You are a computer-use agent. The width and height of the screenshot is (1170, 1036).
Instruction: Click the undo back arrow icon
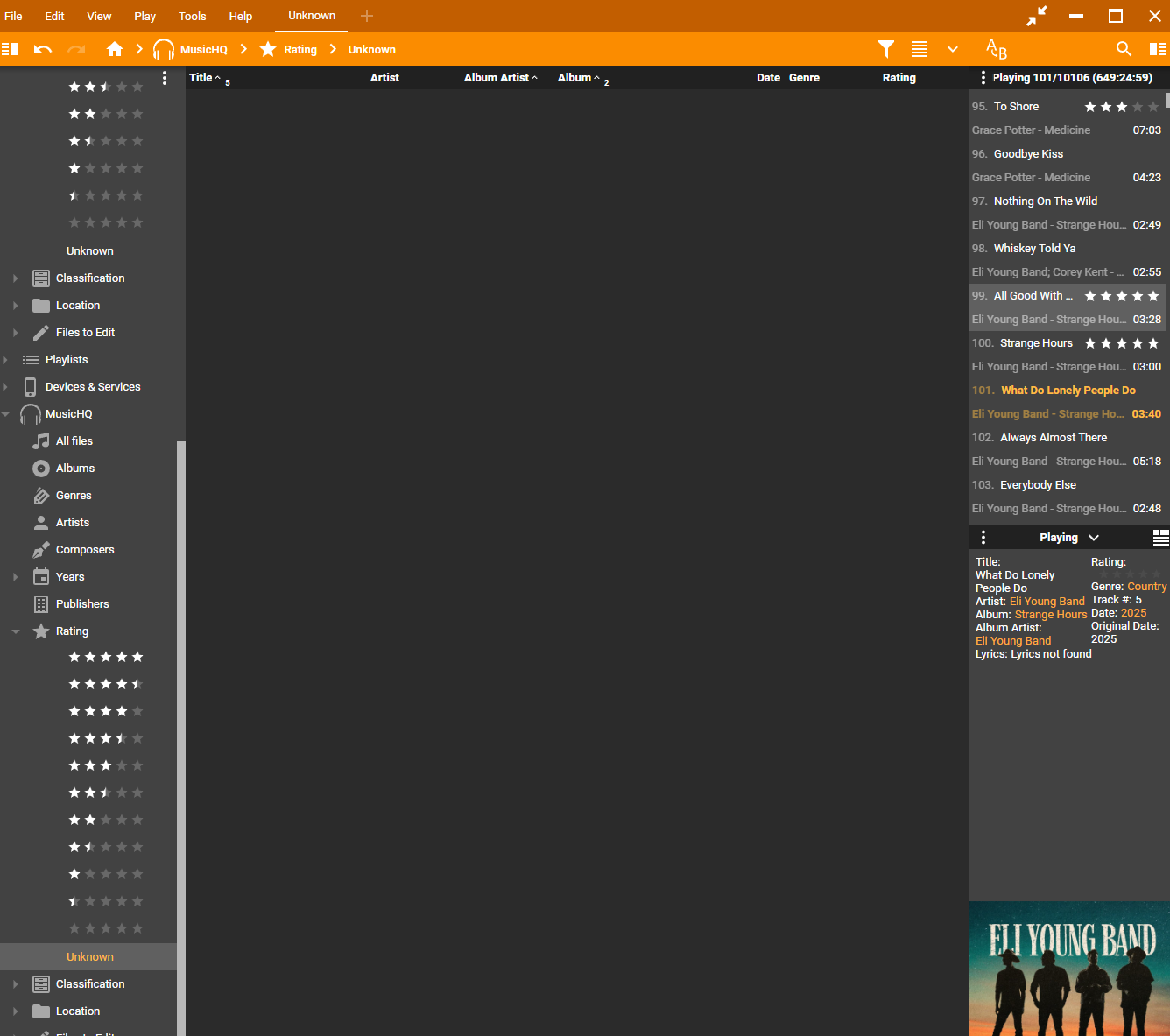43,49
